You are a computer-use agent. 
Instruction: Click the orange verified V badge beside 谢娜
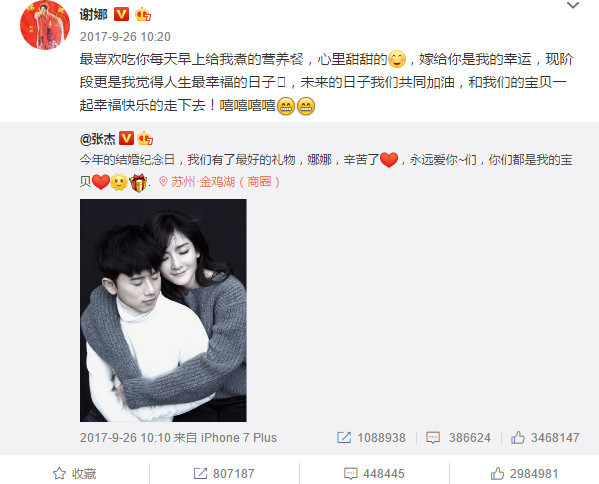(x=122, y=15)
